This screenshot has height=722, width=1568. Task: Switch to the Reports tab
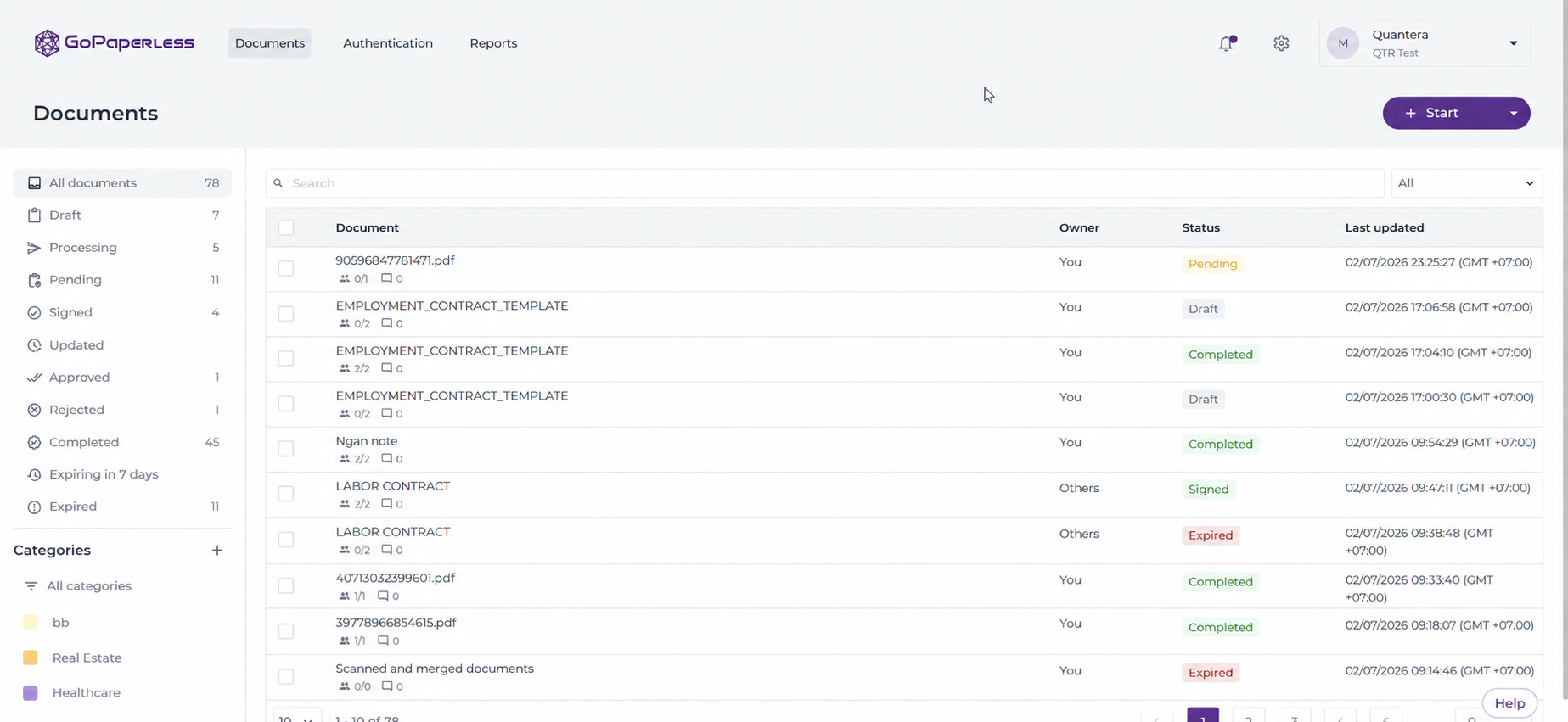point(493,43)
